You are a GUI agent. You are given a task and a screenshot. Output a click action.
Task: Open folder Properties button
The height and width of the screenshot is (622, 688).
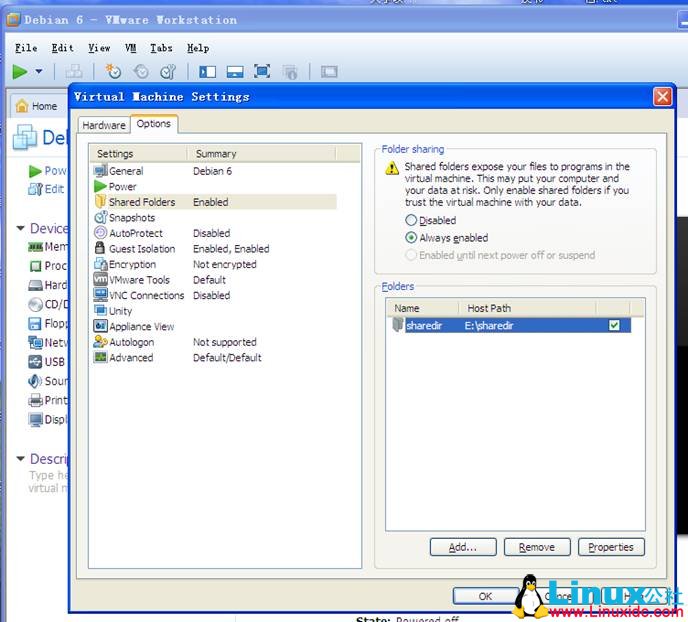click(x=611, y=547)
